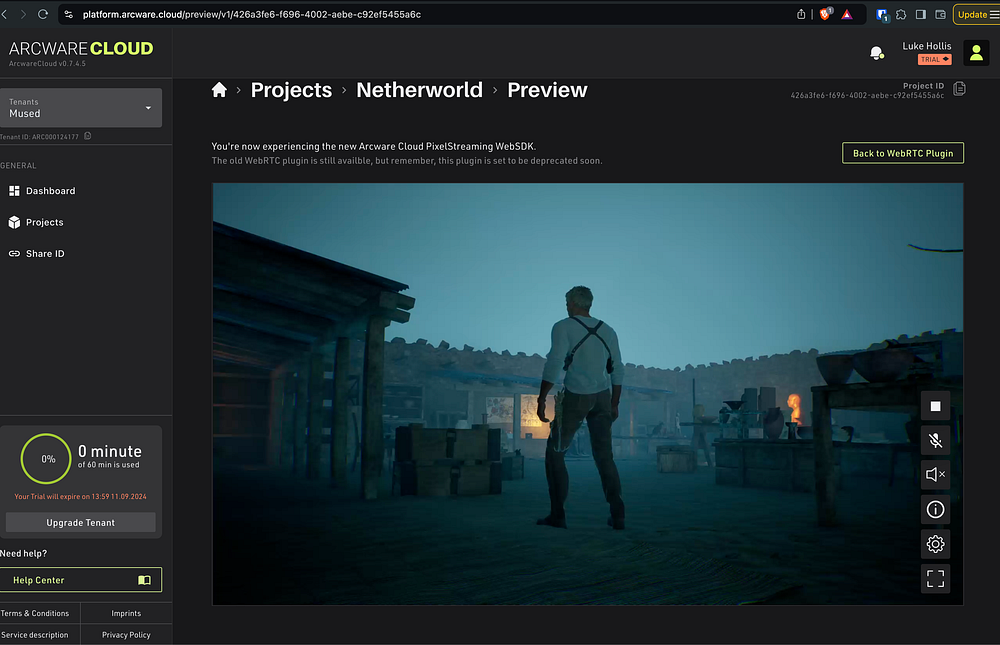Image resolution: width=1000 pixels, height=645 pixels.
Task: Click the Netherworld stream viewport
Action: [587, 394]
